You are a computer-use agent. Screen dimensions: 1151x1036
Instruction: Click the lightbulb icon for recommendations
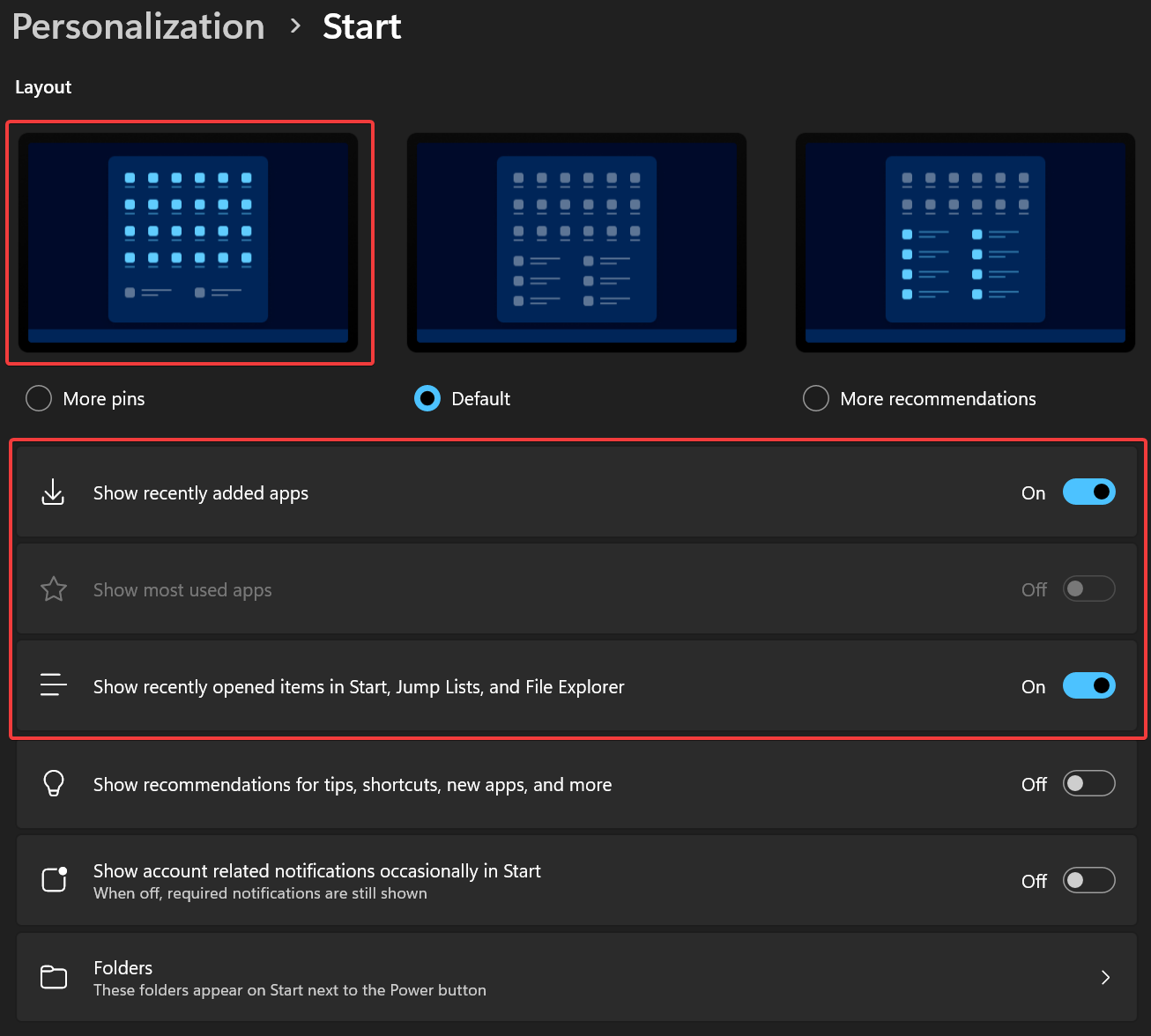click(54, 783)
